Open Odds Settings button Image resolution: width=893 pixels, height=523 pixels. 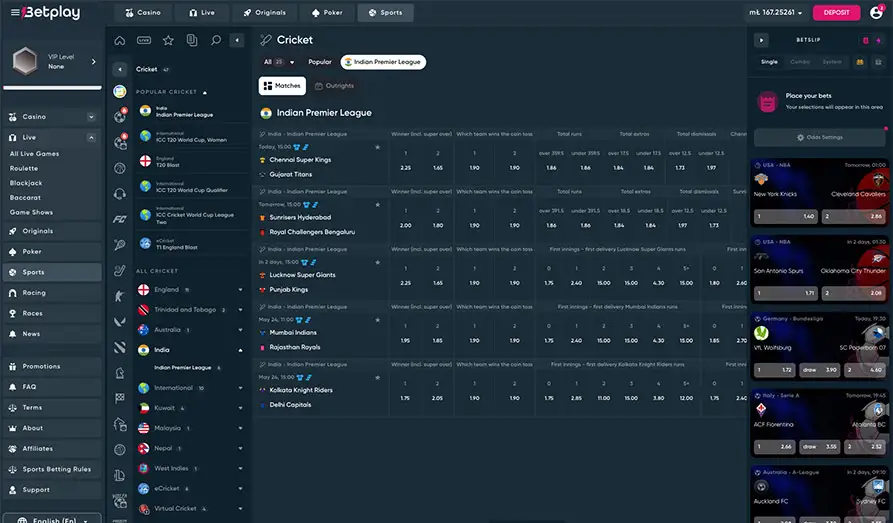click(x=820, y=138)
